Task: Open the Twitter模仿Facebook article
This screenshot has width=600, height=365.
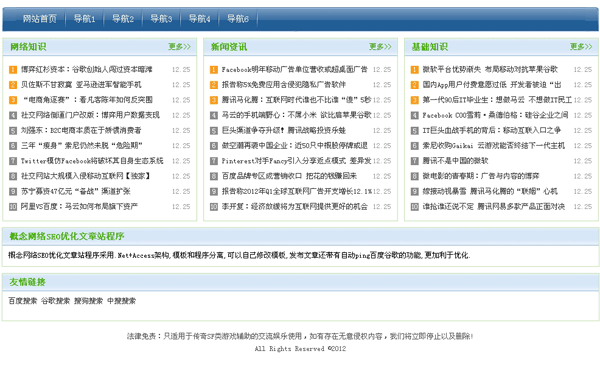Action: point(92,161)
